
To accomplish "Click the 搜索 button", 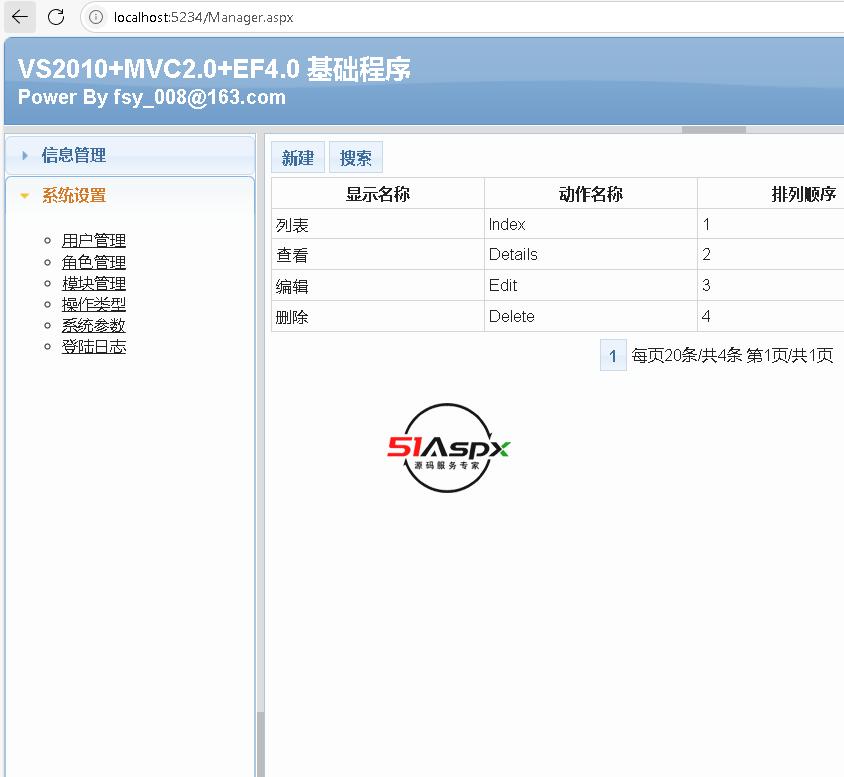I will click(x=356, y=157).
